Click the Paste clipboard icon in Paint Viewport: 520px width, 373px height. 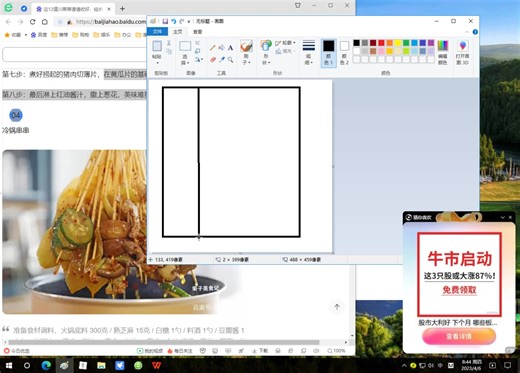point(157,46)
